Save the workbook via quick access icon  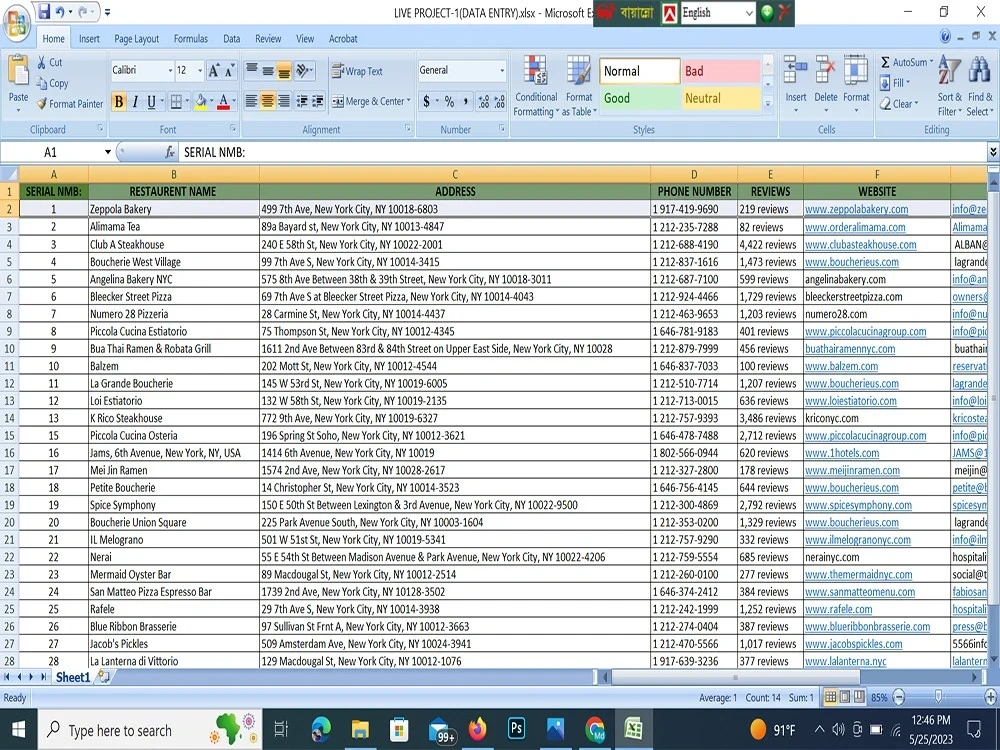coord(43,11)
